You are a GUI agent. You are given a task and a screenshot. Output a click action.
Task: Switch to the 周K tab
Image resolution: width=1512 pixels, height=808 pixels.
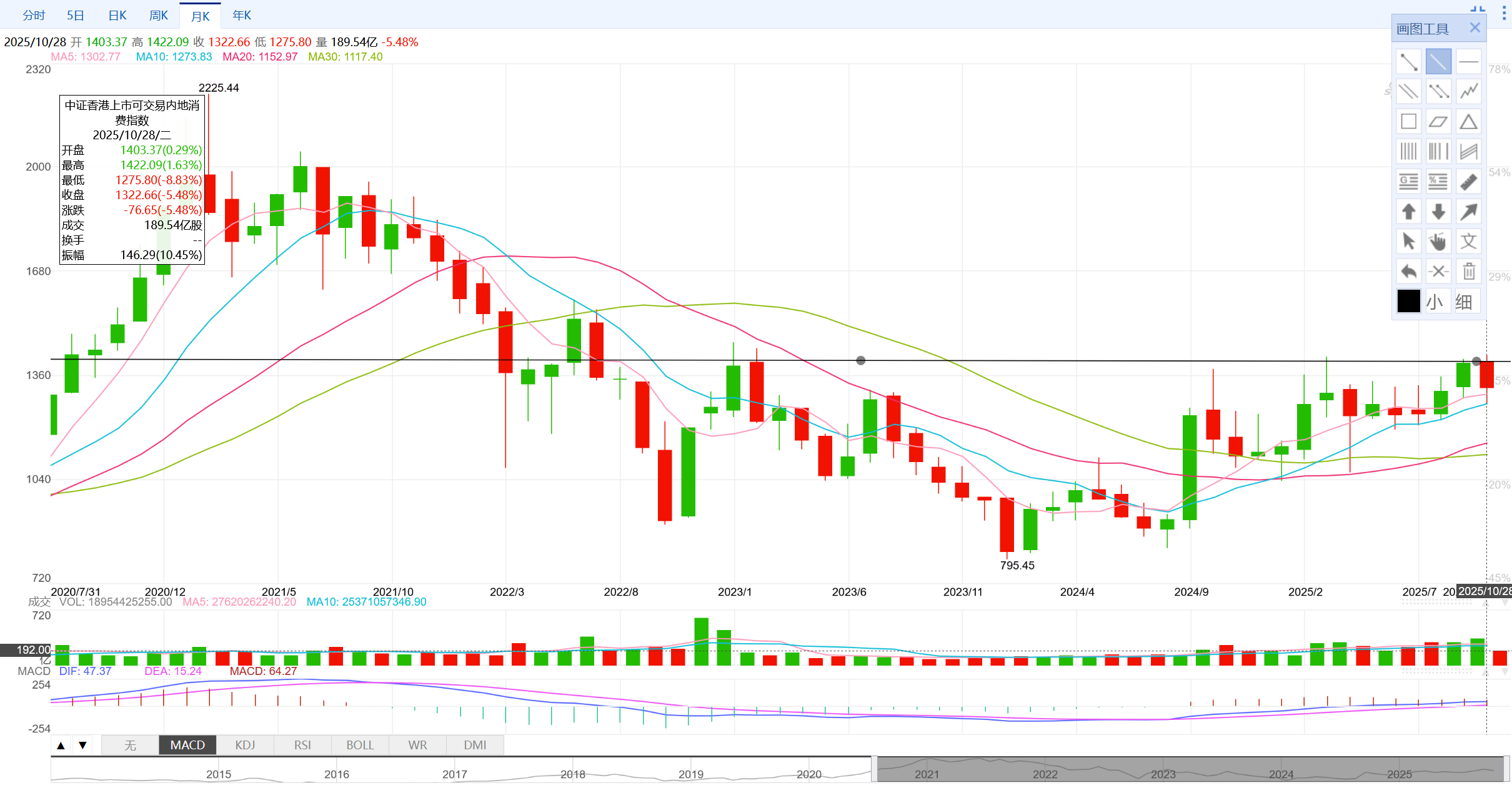coord(159,16)
